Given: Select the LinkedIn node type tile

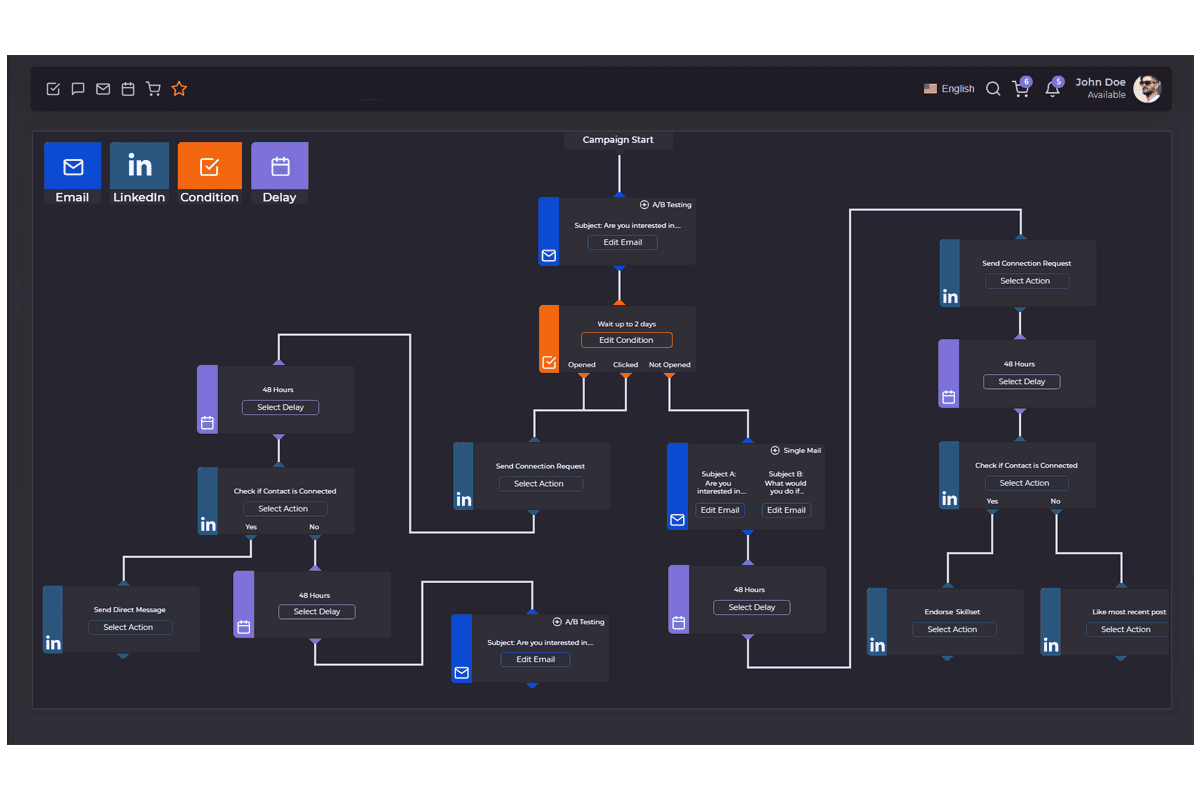Looking at the screenshot, I should [139, 173].
